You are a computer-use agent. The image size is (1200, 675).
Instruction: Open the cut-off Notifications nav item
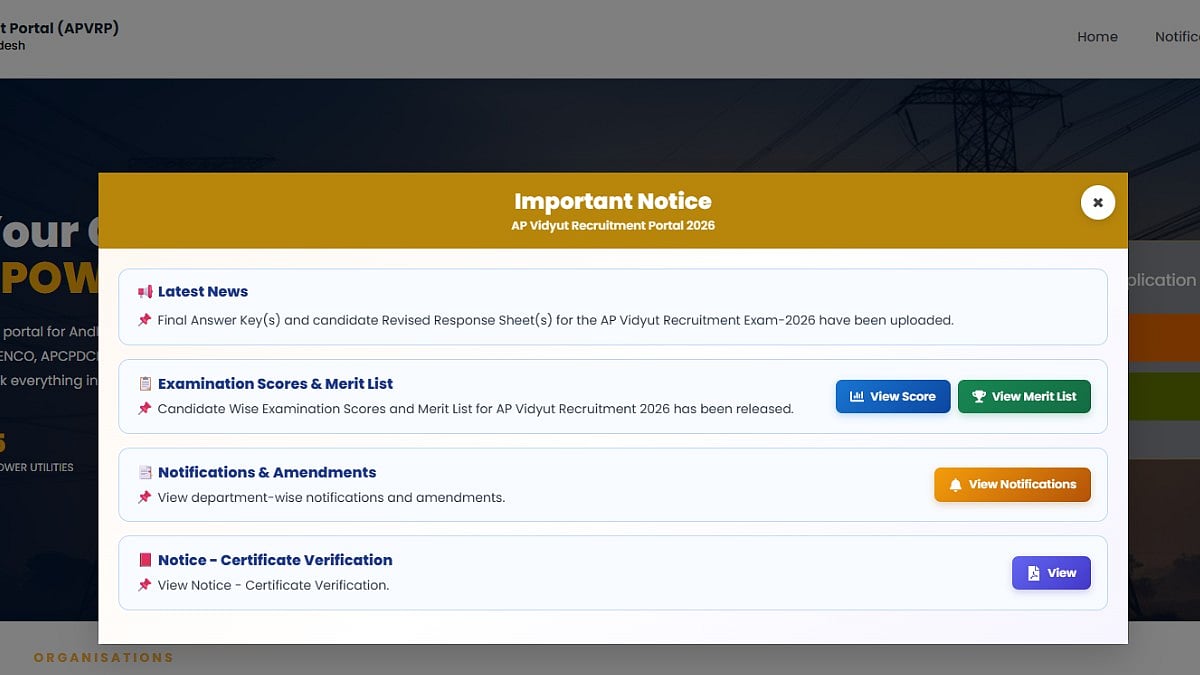(1177, 36)
